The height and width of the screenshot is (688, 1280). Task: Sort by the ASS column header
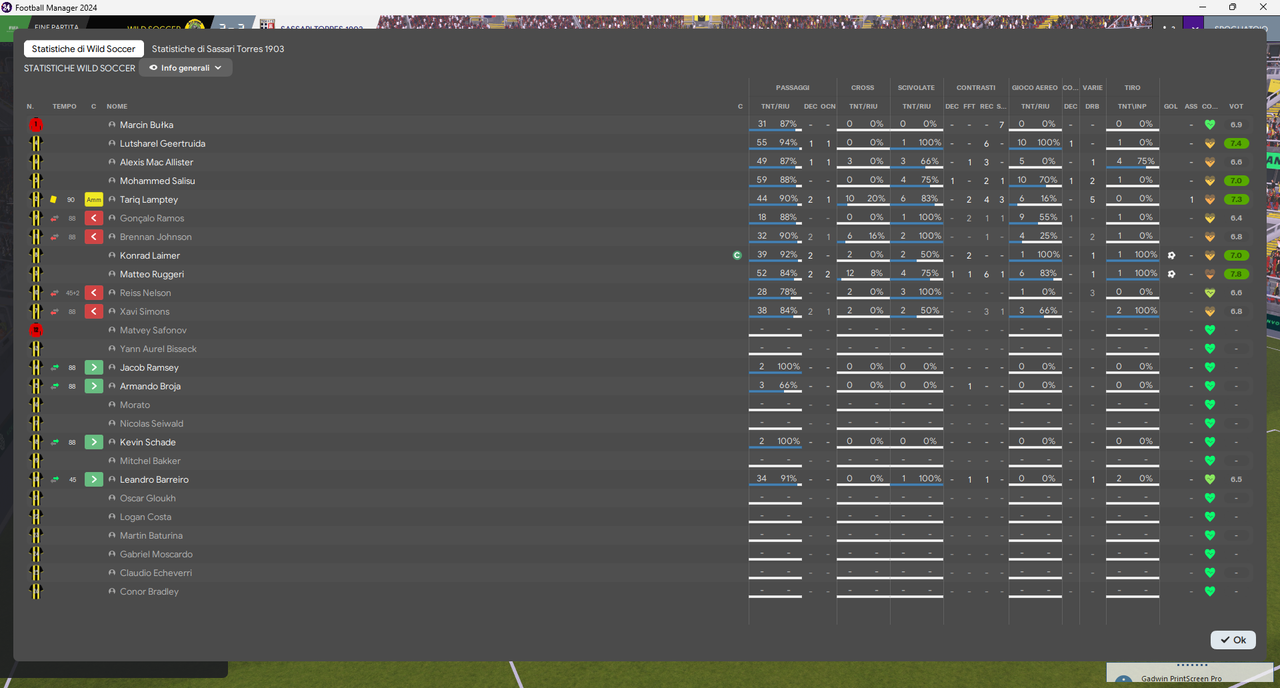(x=1191, y=106)
